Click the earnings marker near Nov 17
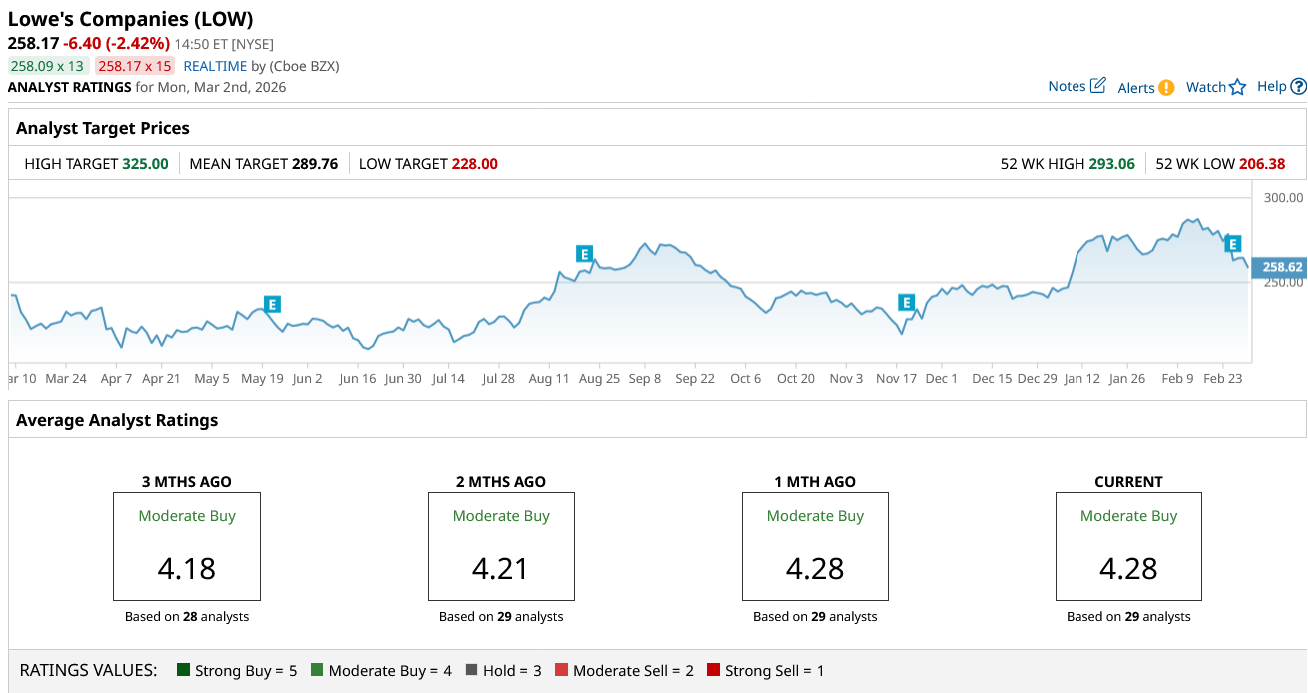1308x693 pixels. coord(906,302)
